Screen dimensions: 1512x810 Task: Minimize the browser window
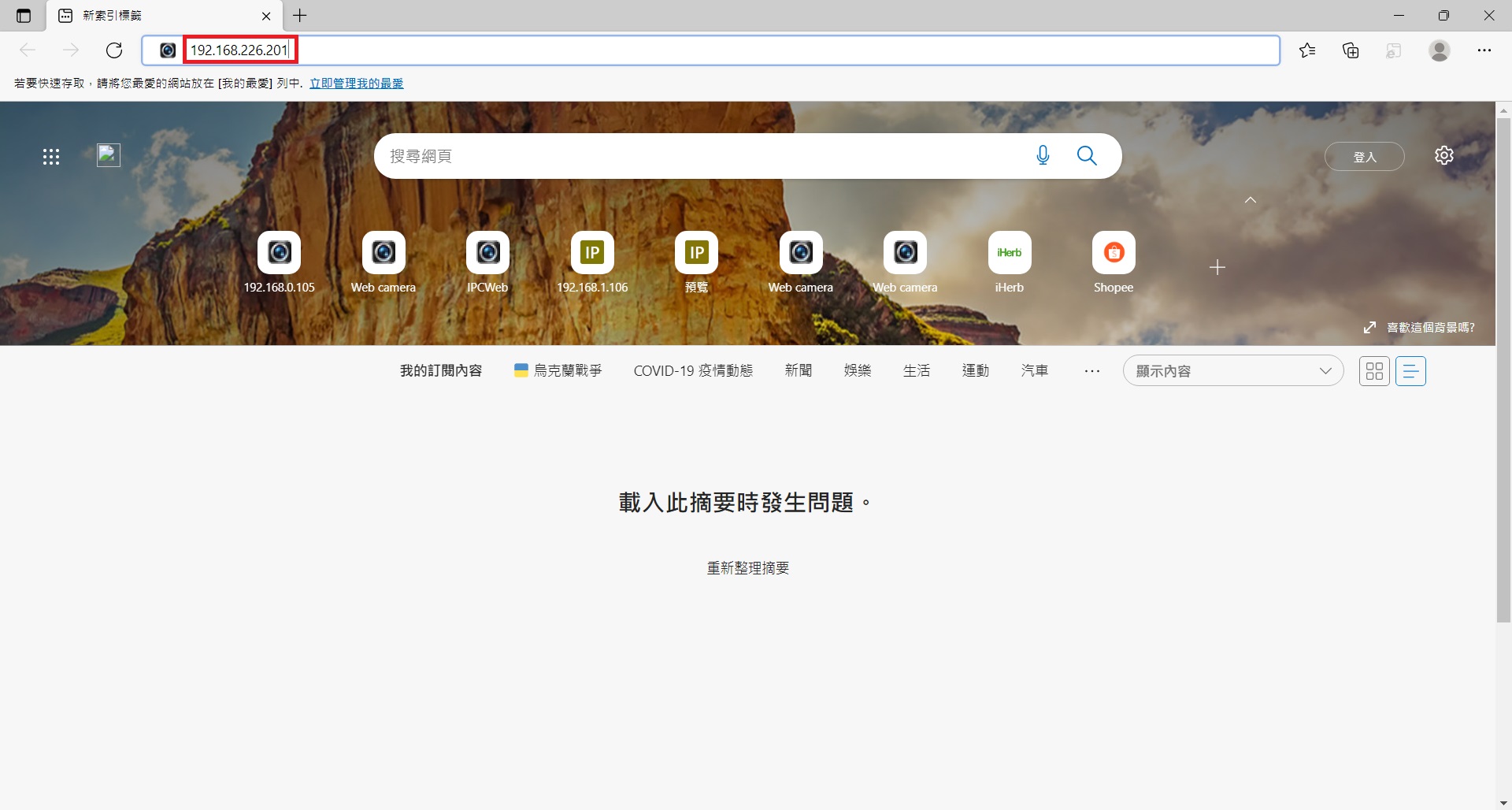1399,16
